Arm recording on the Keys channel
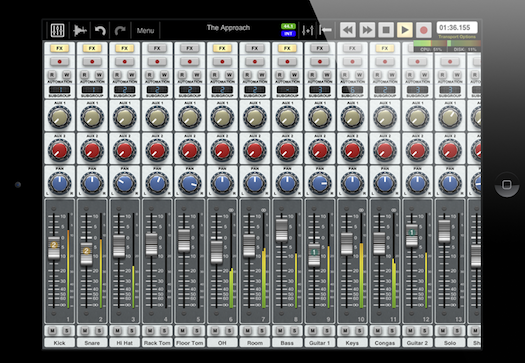This screenshot has width=525, height=363. [352, 62]
